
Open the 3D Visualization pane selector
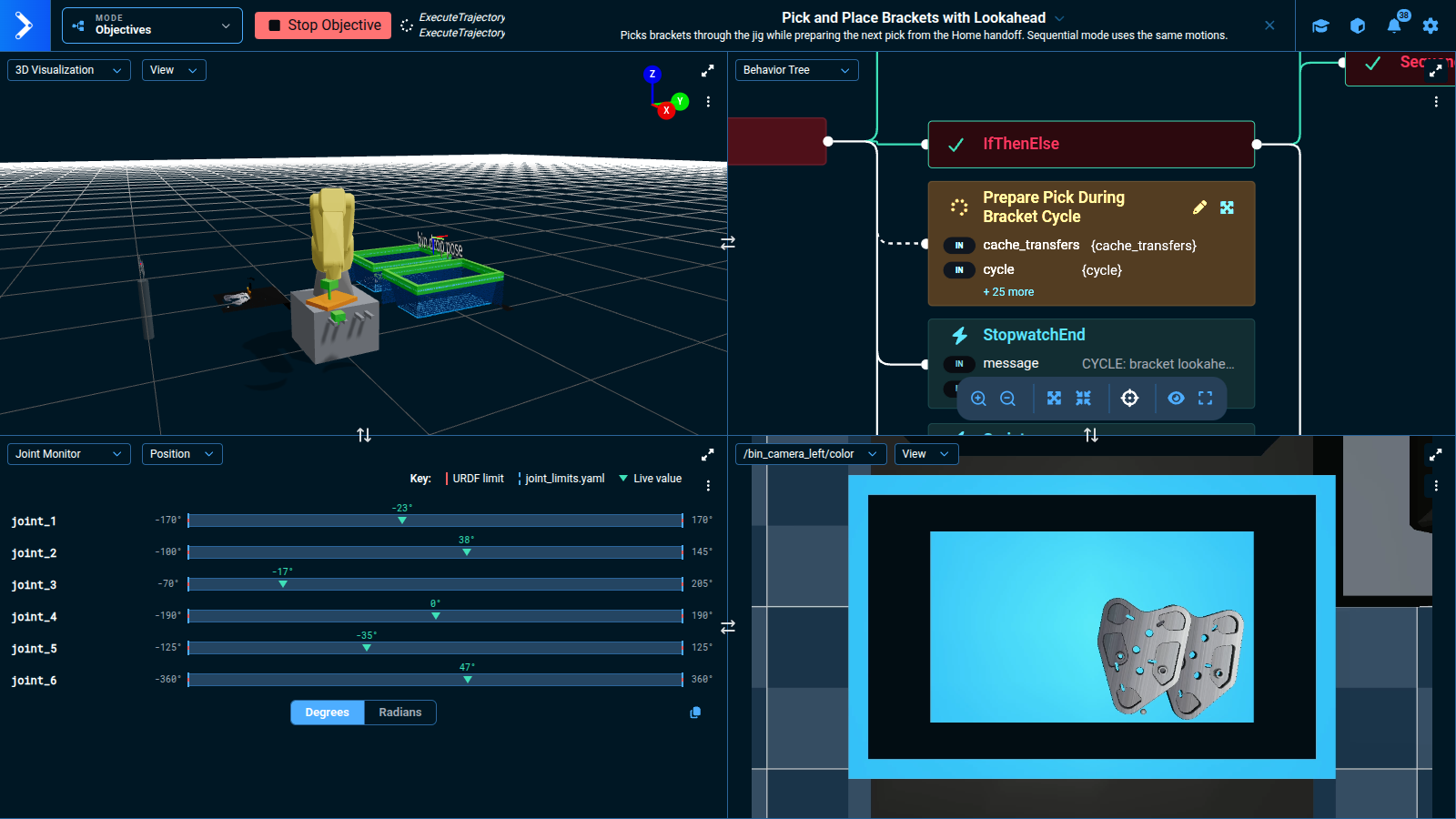(x=69, y=70)
